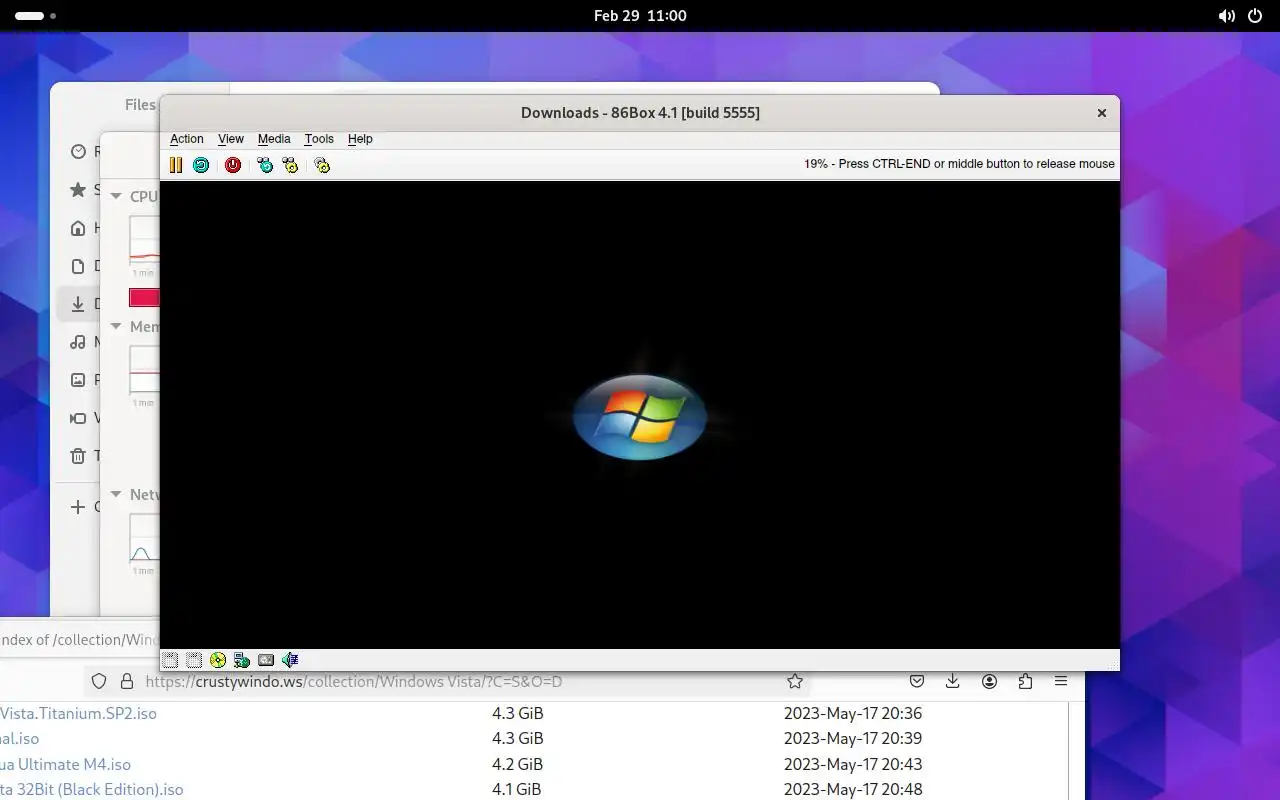This screenshot has width=1280, height=800.
Task: Open the Action menu in 86Box
Action: coord(187,139)
